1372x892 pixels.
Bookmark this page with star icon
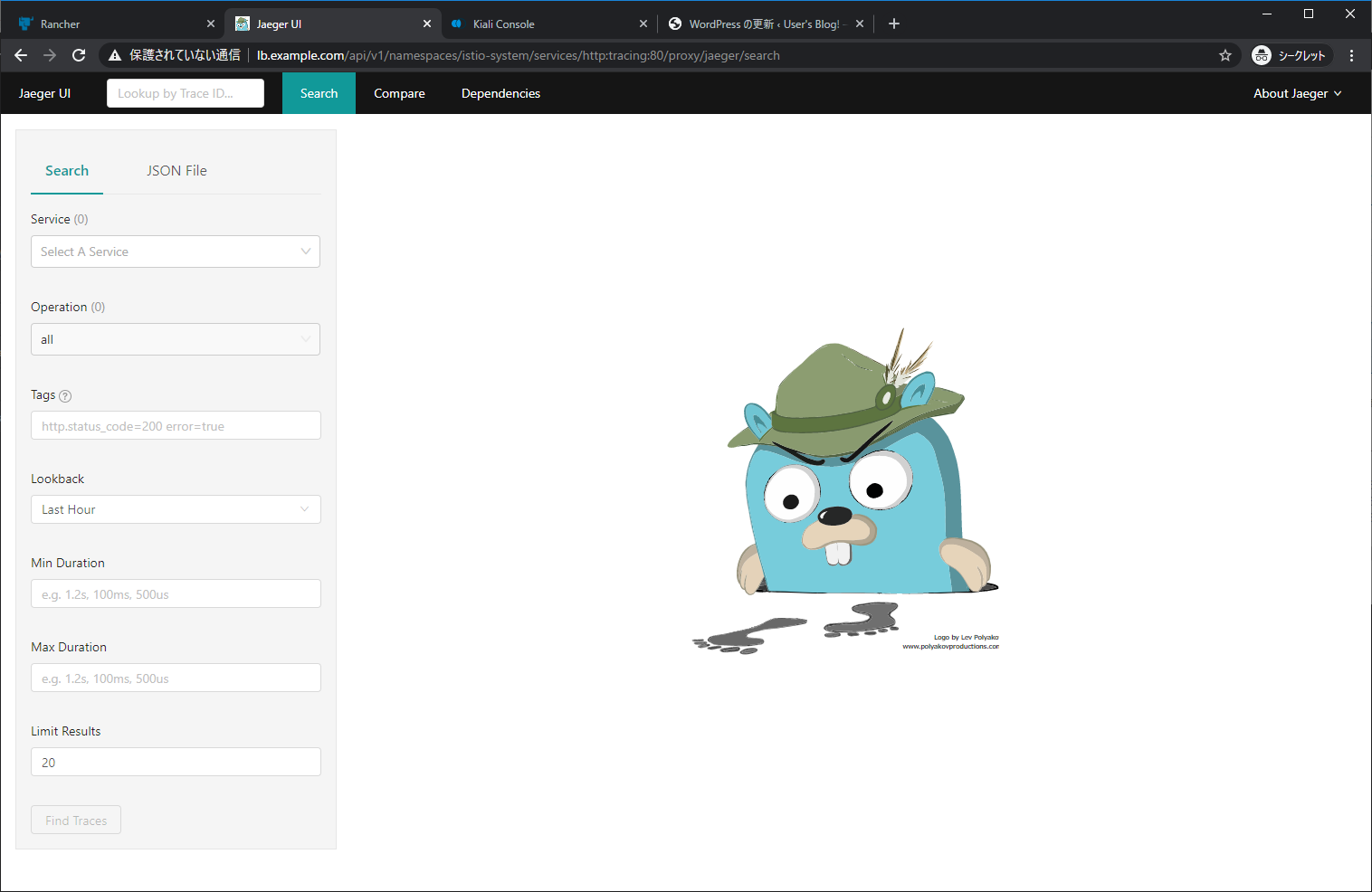(x=1225, y=55)
